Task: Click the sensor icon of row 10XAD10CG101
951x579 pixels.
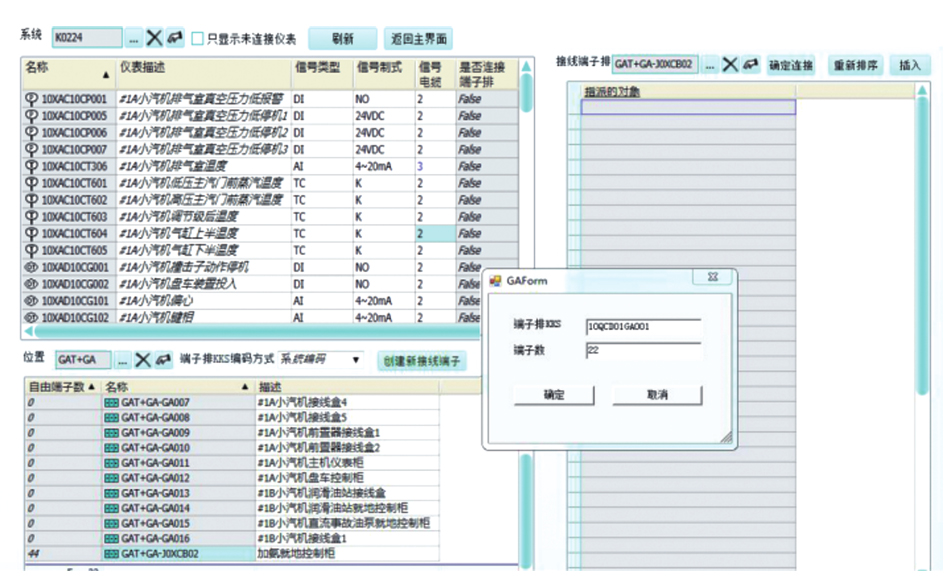Action: 31,301
